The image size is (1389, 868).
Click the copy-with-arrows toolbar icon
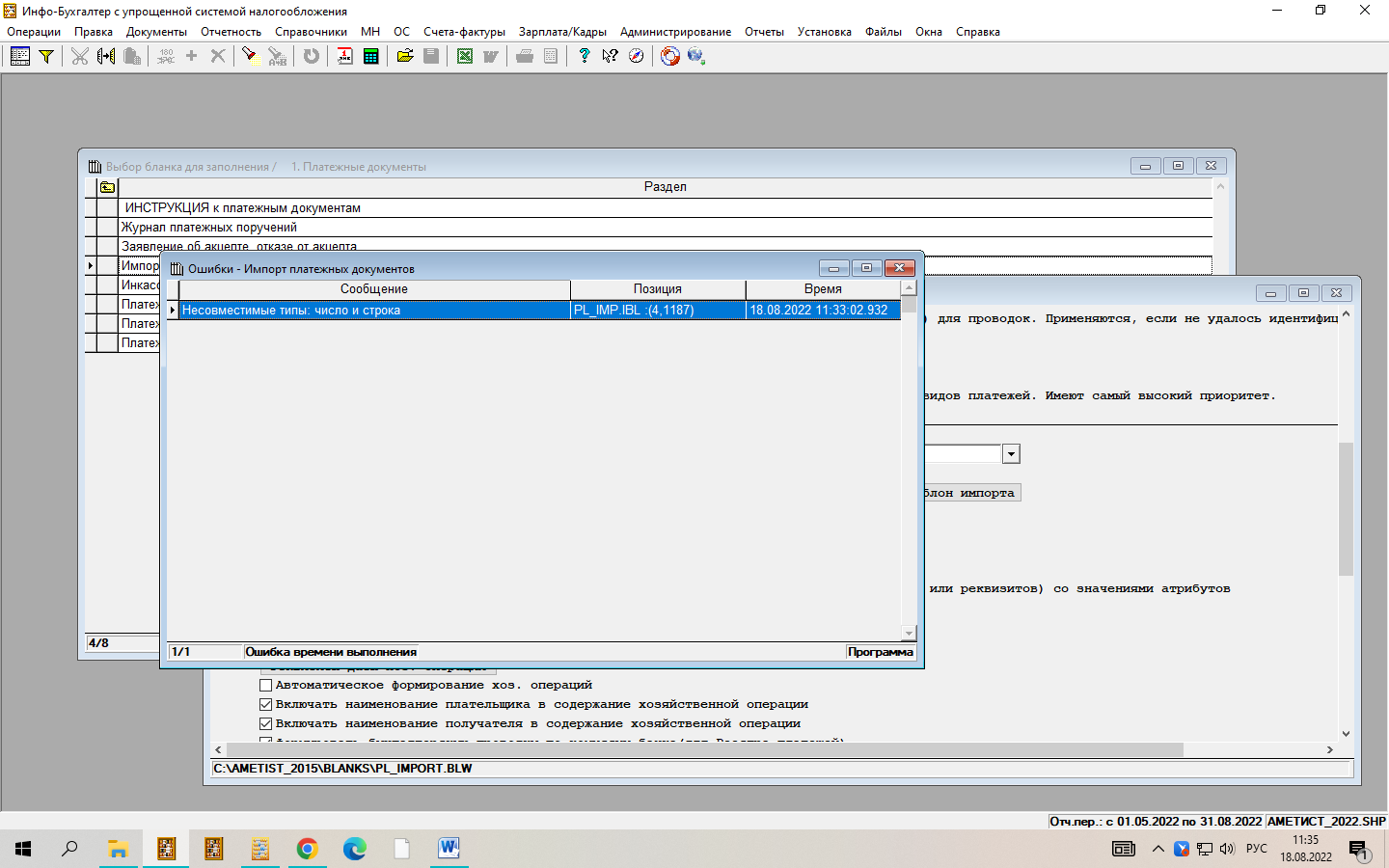point(106,56)
